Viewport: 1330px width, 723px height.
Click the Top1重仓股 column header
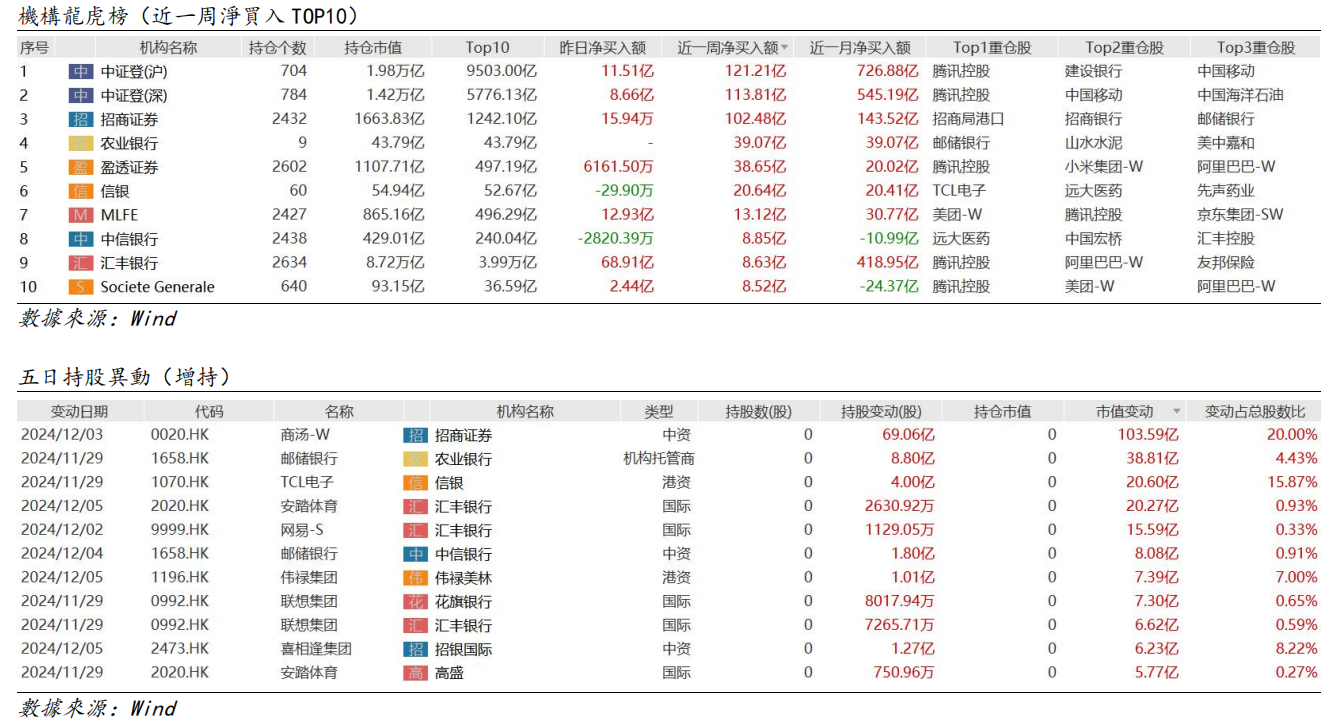coord(992,47)
